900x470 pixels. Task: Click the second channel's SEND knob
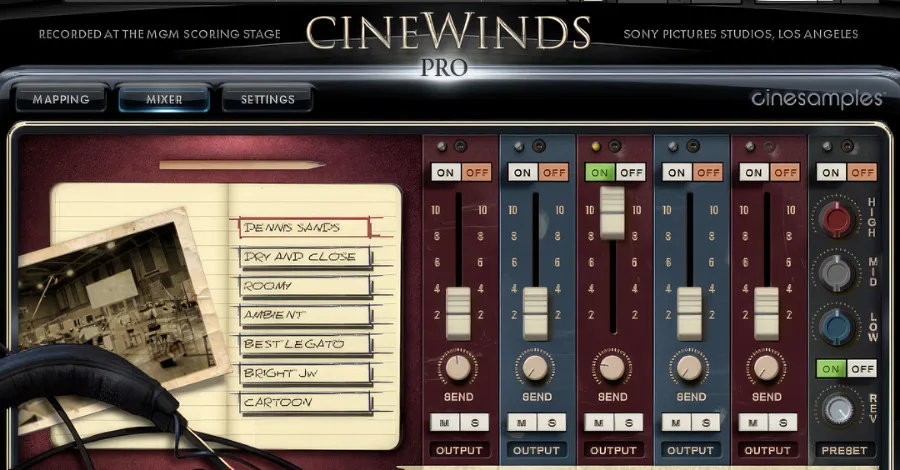[x=535, y=368]
